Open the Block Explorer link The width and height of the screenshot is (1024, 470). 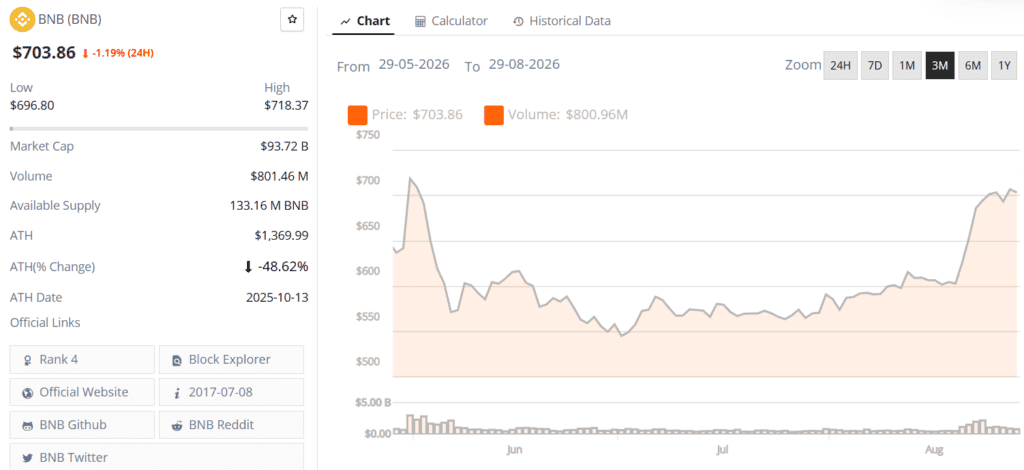pyautogui.click(x=231, y=360)
